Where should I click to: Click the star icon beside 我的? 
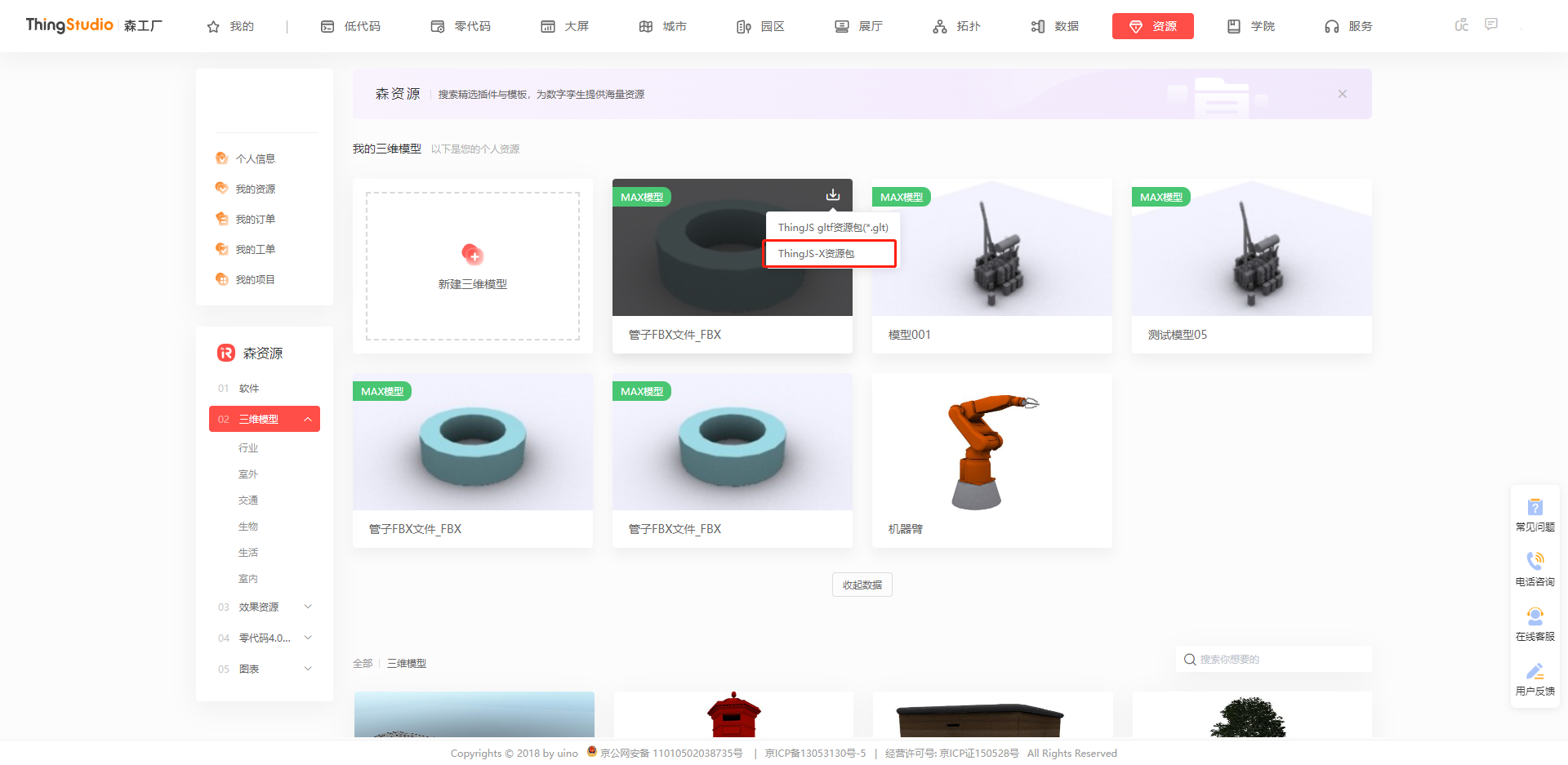tap(211, 25)
